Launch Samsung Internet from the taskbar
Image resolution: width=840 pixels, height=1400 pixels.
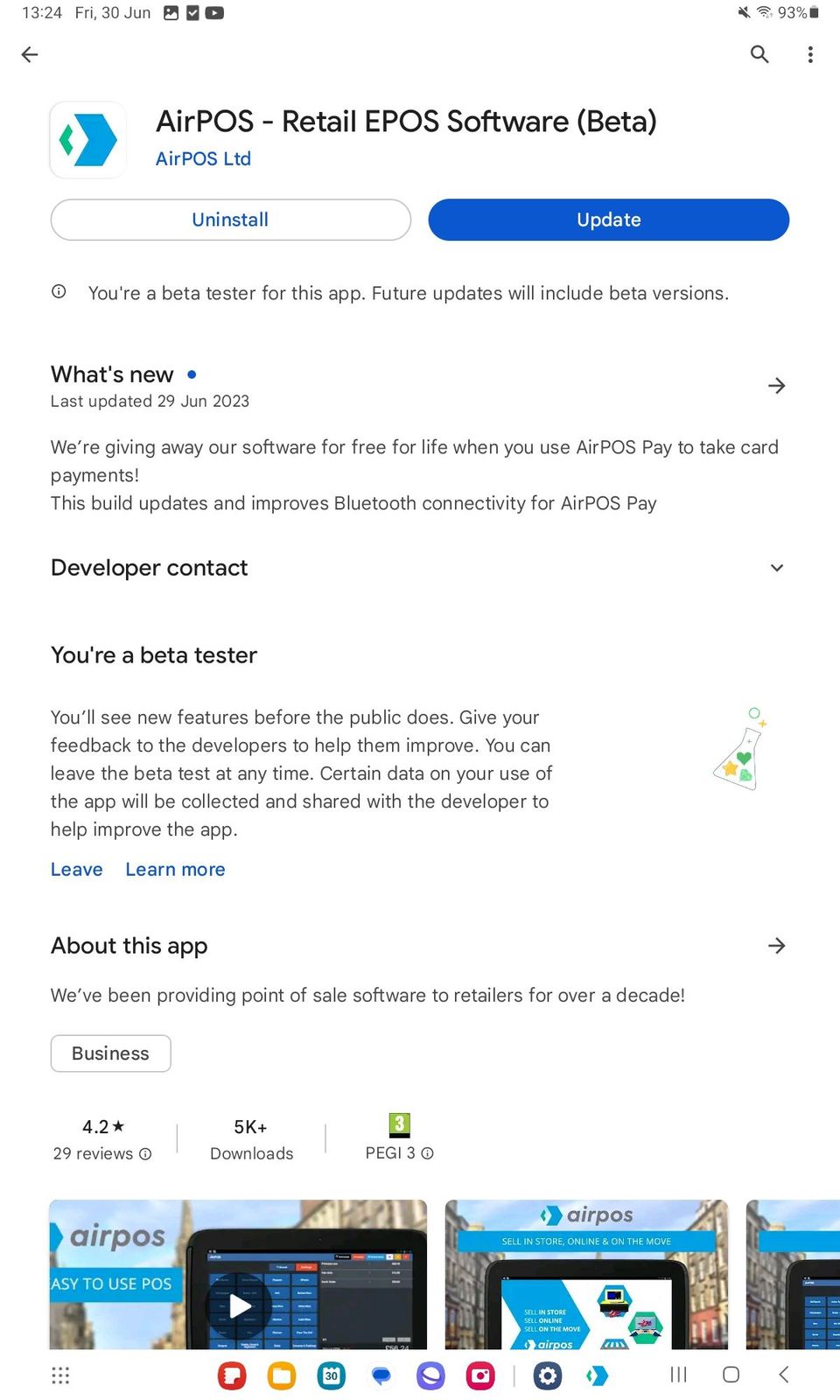pos(430,1375)
